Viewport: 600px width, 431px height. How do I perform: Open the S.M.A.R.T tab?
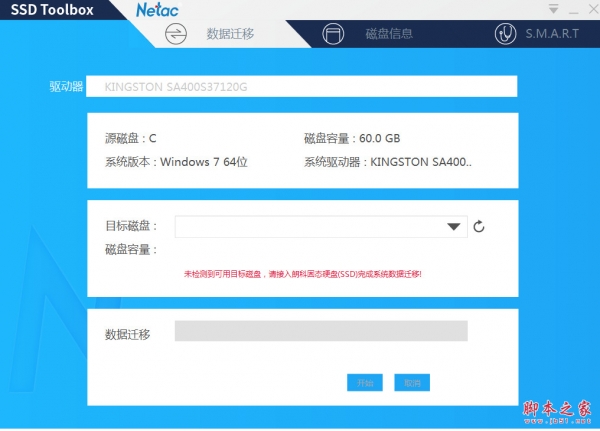pos(552,34)
